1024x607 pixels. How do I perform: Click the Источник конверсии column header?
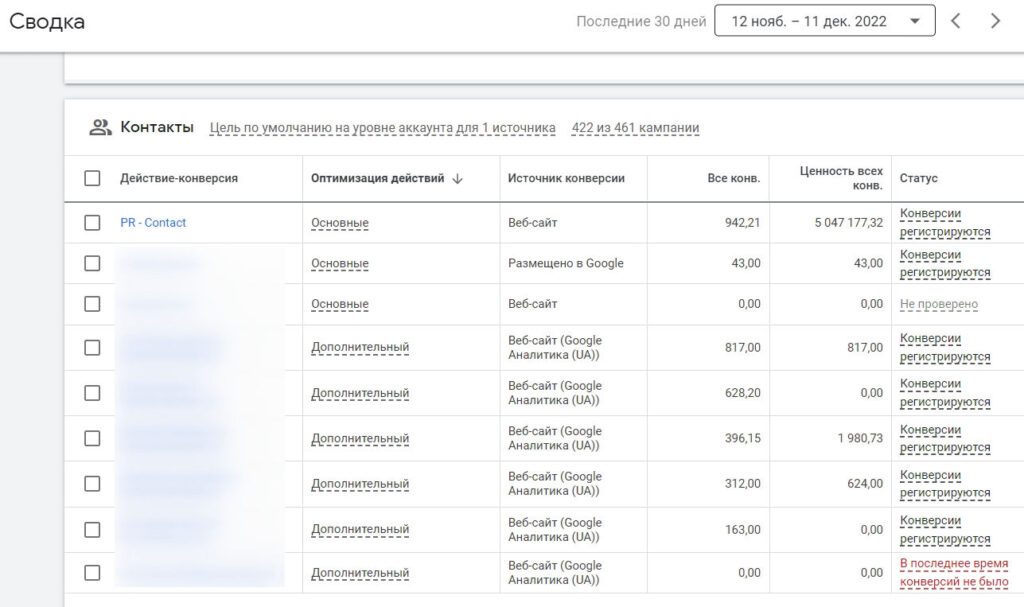pos(566,179)
